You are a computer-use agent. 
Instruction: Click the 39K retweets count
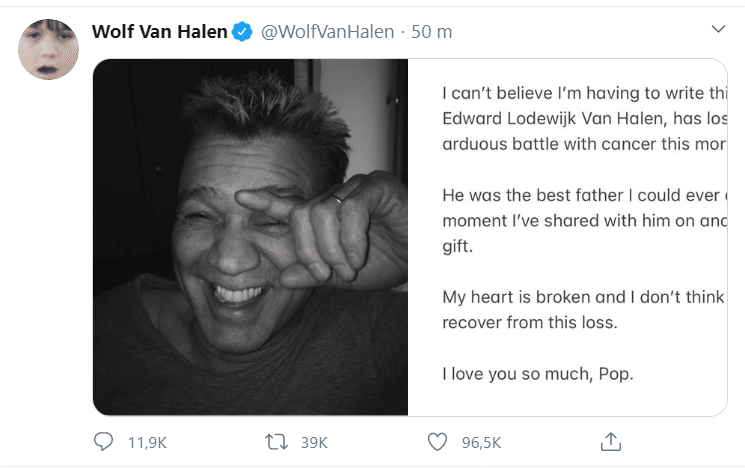pyautogui.click(x=314, y=442)
